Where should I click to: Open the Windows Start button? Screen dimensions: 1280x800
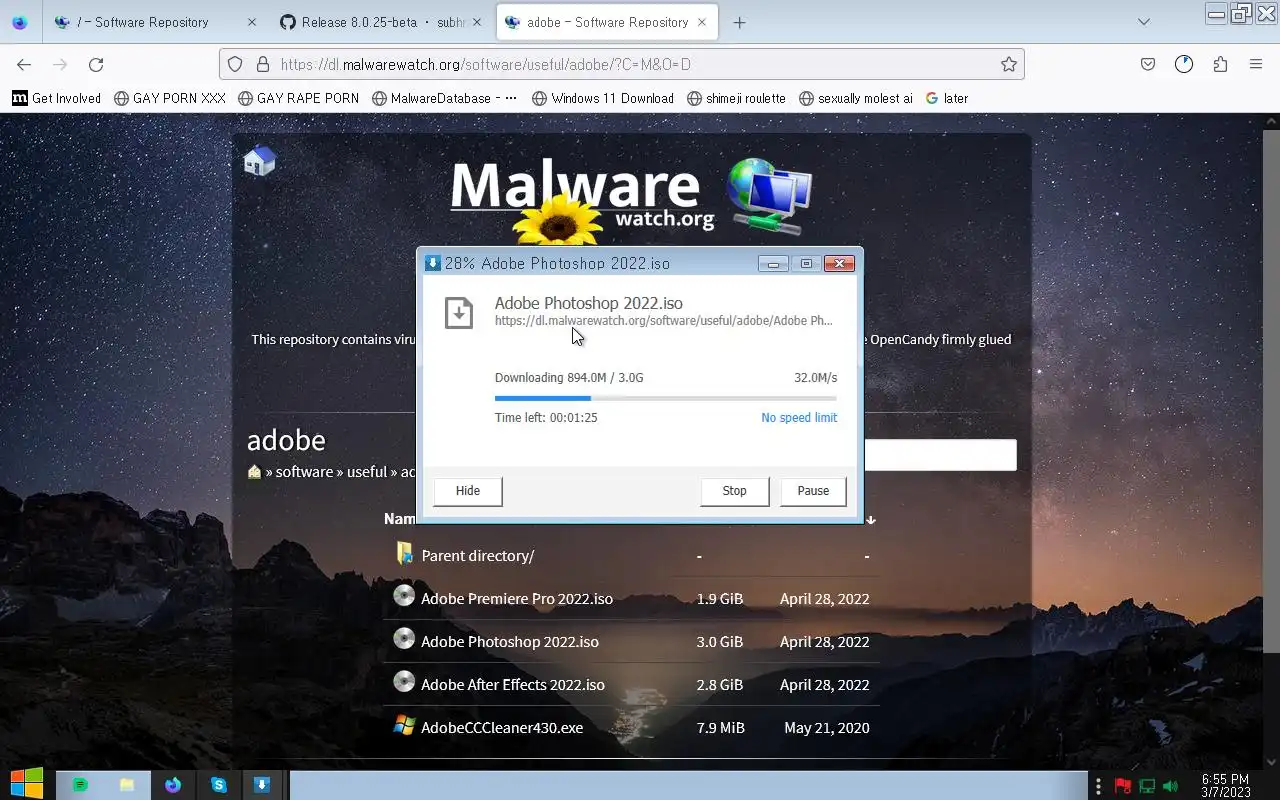[26, 784]
